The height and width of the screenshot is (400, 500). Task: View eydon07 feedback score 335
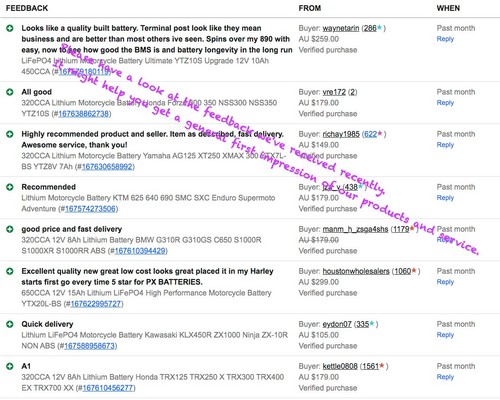coord(362,324)
